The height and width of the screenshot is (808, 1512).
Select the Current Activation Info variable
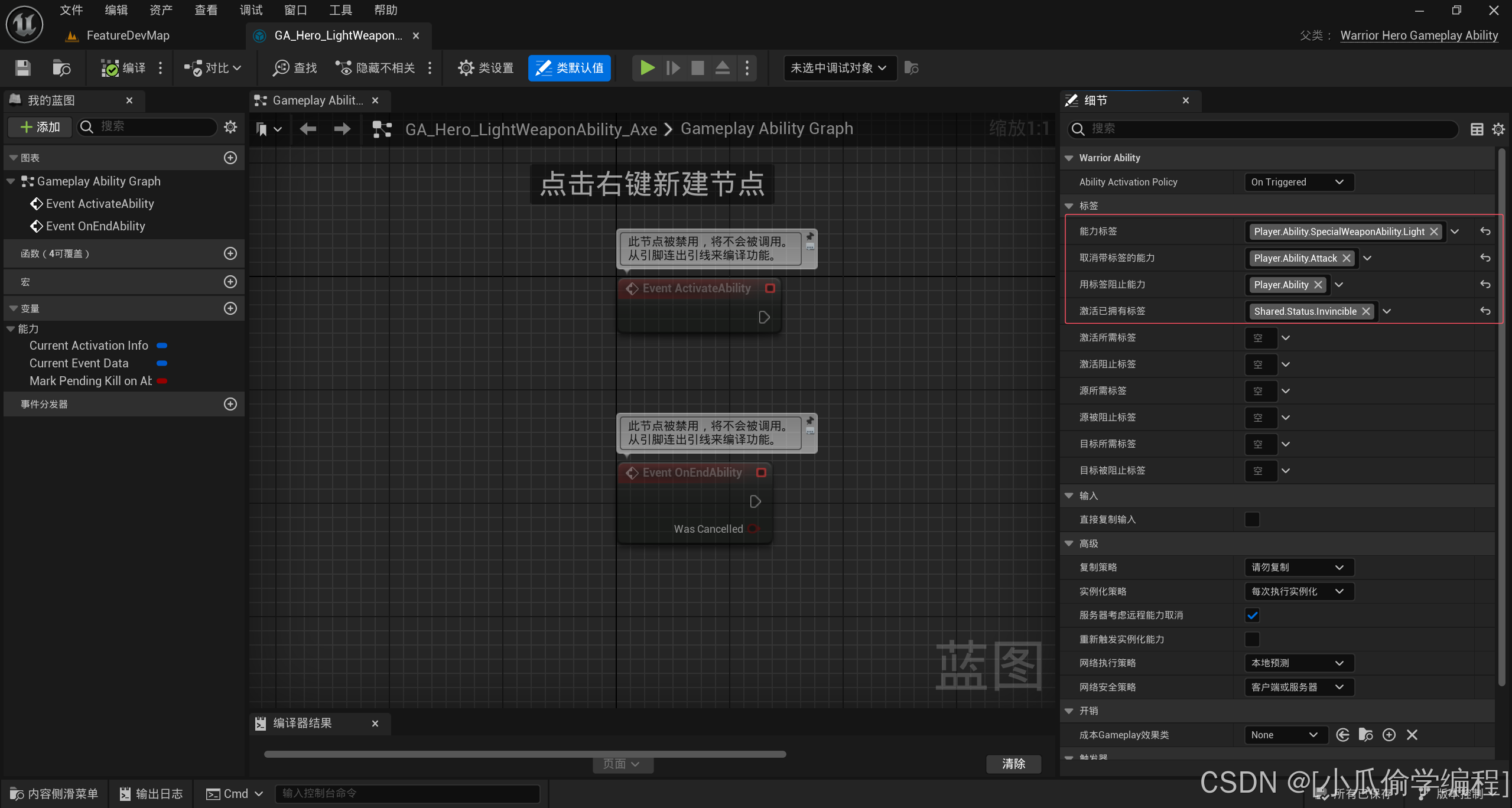pos(89,346)
